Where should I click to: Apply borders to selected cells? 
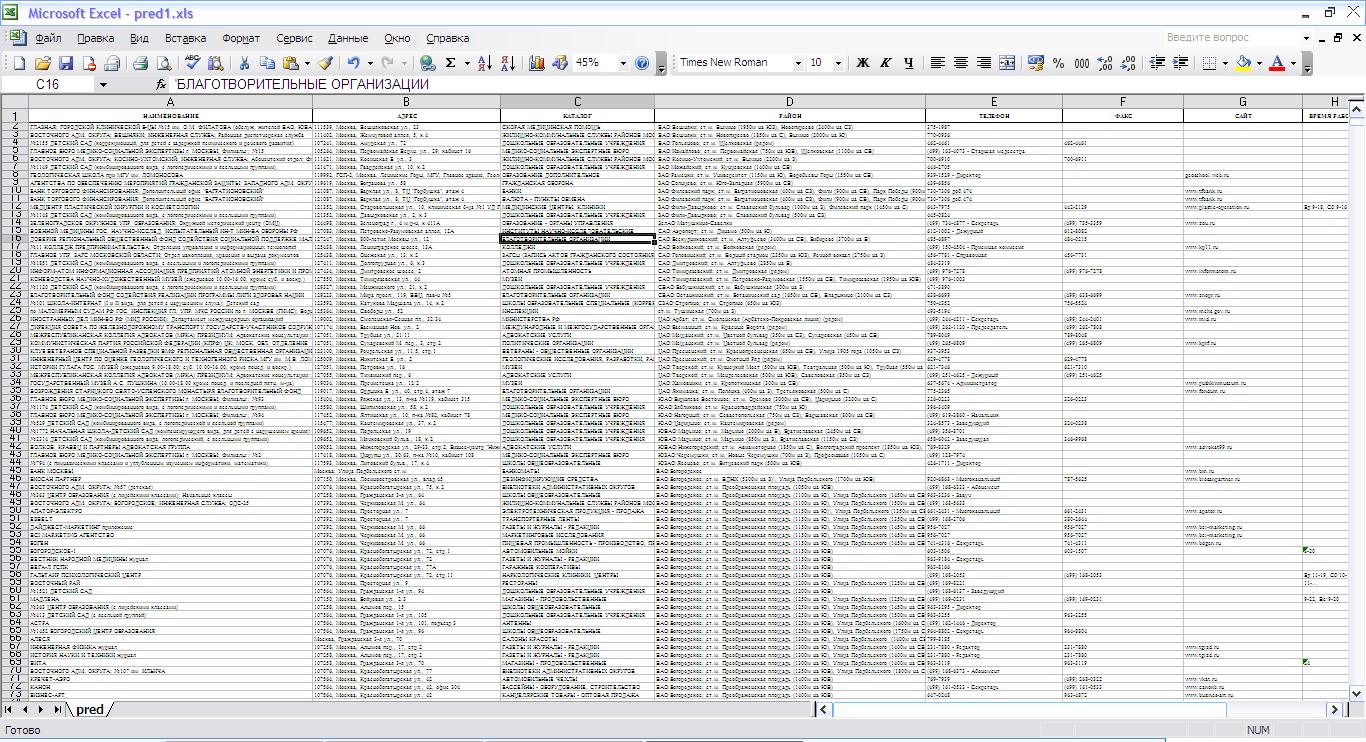click(1208, 62)
